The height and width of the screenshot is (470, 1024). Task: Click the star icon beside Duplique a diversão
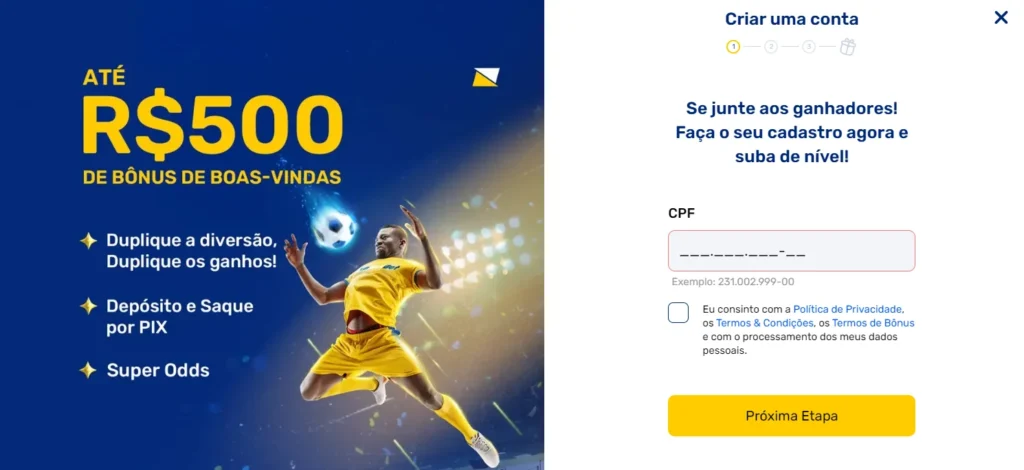point(88,241)
